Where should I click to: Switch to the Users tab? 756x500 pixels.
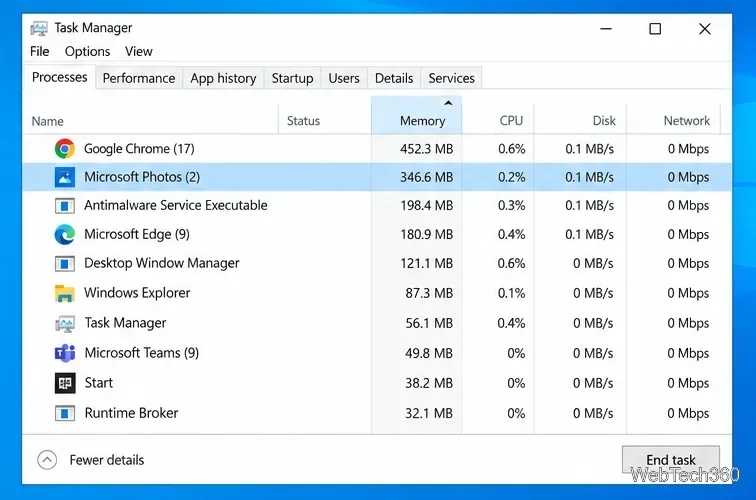(x=344, y=78)
